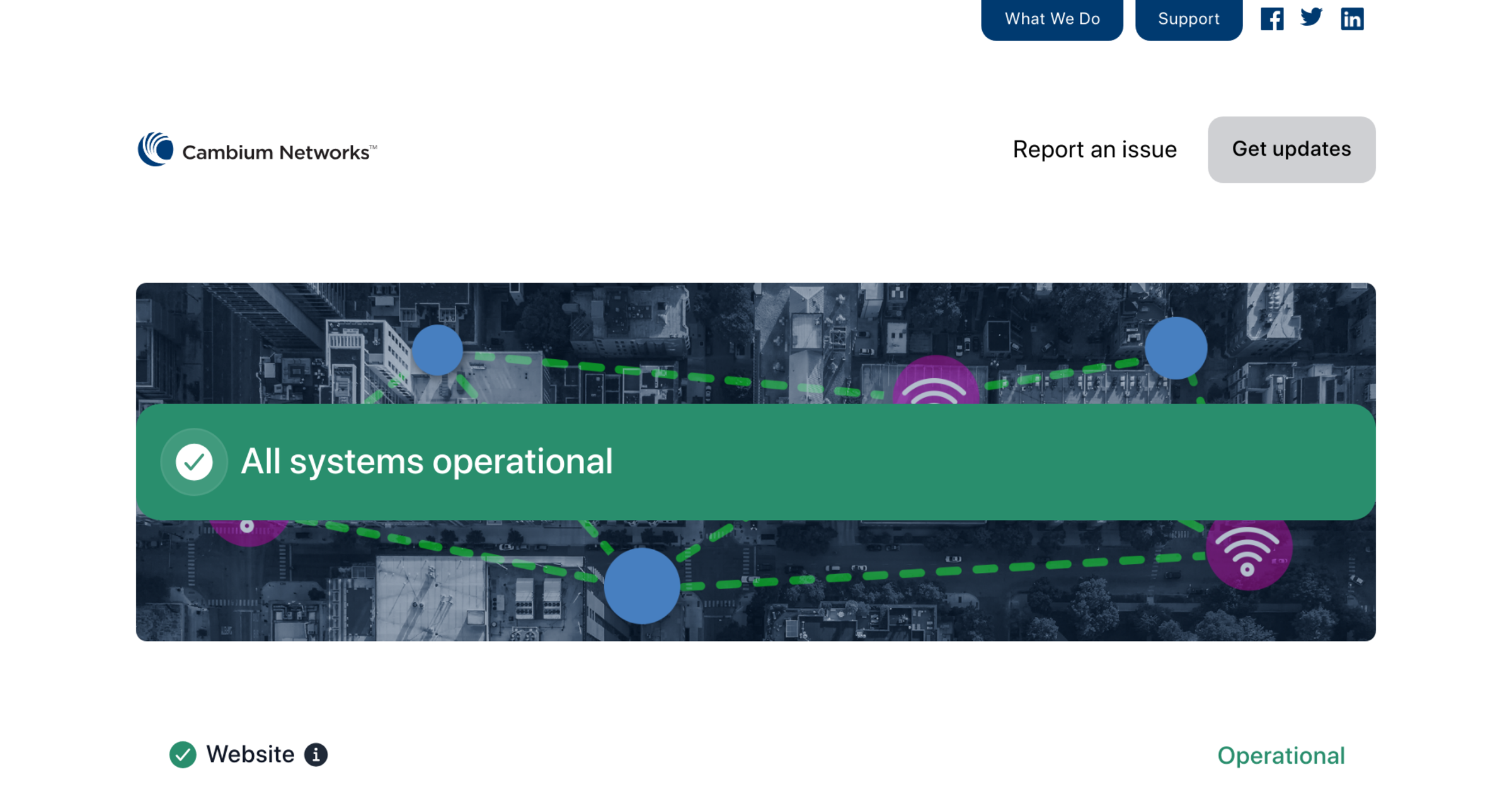Image resolution: width=1512 pixels, height=794 pixels.
Task: Open the Support menu item
Action: (1188, 19)
